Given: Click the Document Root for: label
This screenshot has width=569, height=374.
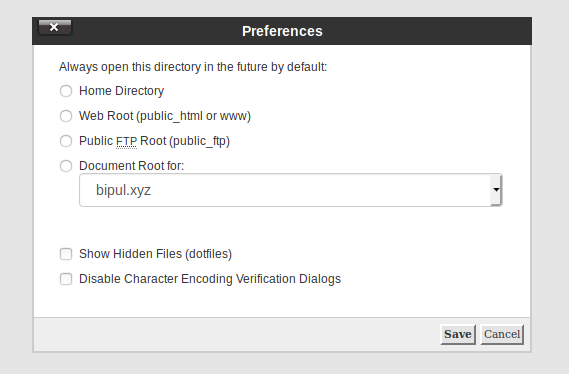Looking at the screenshot, I should click(x=132, y=166).
